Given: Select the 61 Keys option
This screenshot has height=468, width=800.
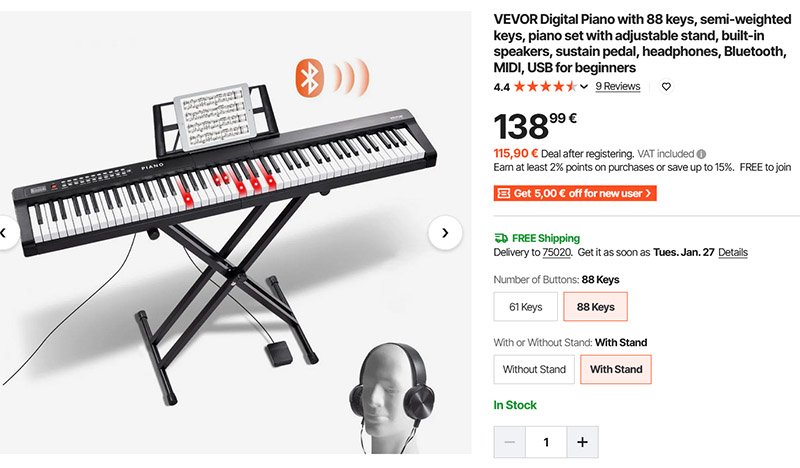Looking at the screenshot, I should (x=526, y=307).
